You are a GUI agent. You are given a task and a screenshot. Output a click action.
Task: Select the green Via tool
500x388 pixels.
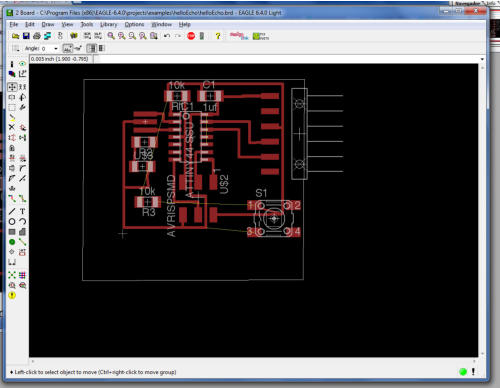click(12, 242)
